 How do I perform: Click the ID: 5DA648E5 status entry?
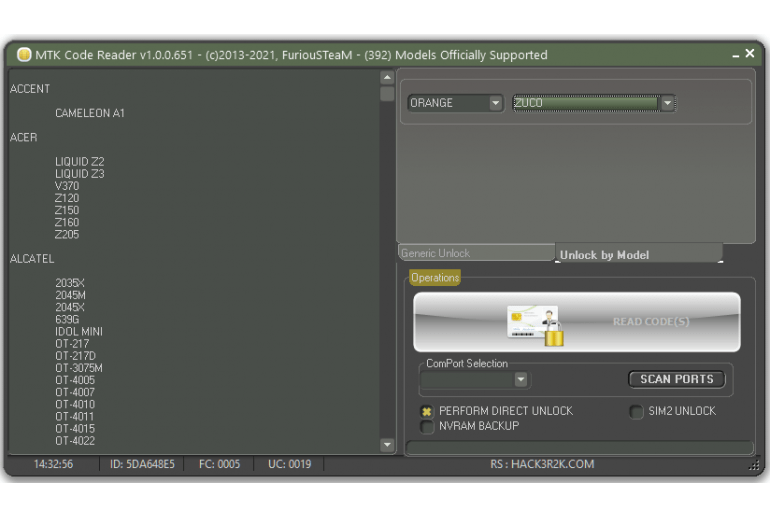tap(142, 464)
